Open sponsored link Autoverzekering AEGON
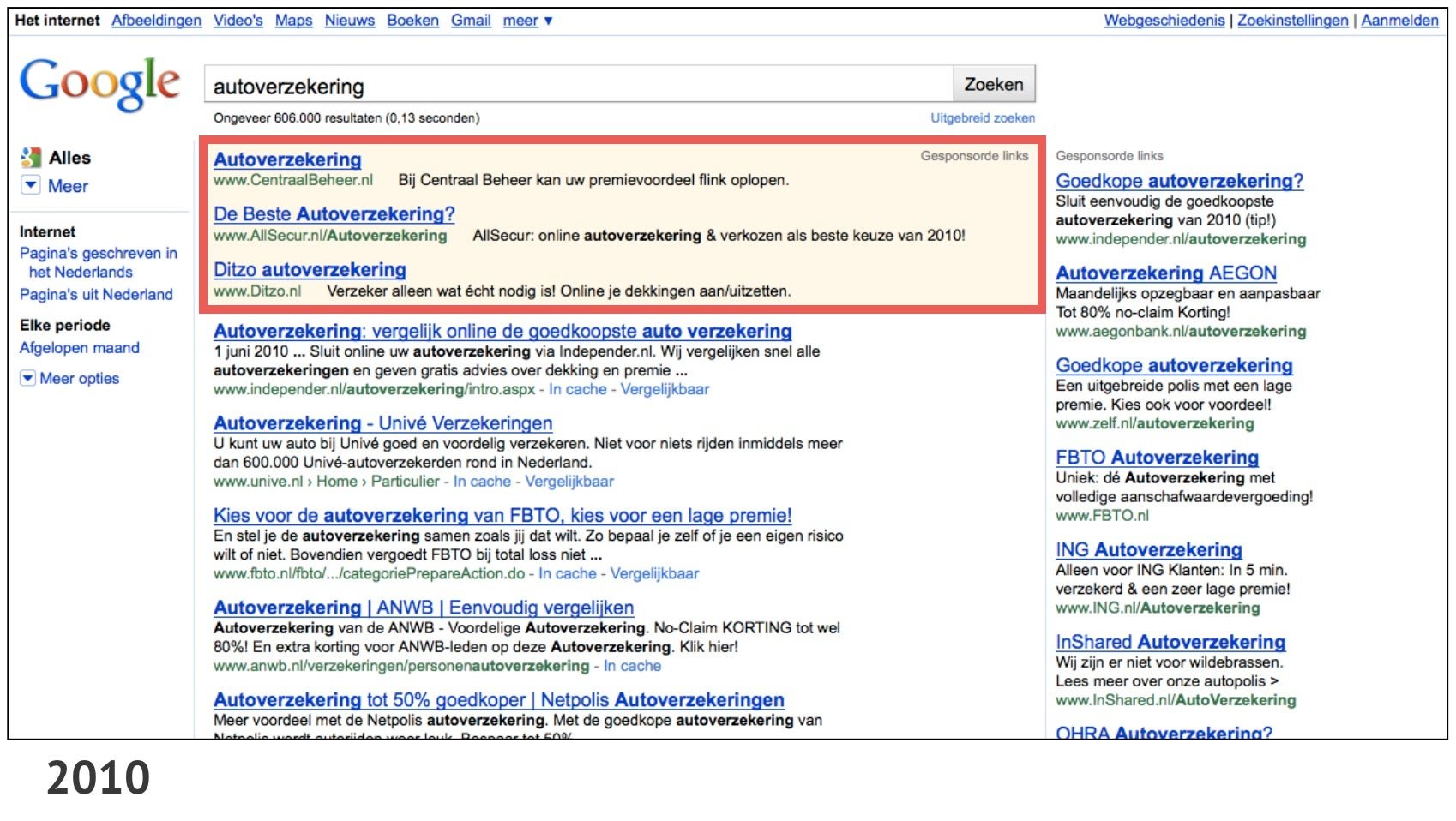1456x821 pixels. point(1166,273)
